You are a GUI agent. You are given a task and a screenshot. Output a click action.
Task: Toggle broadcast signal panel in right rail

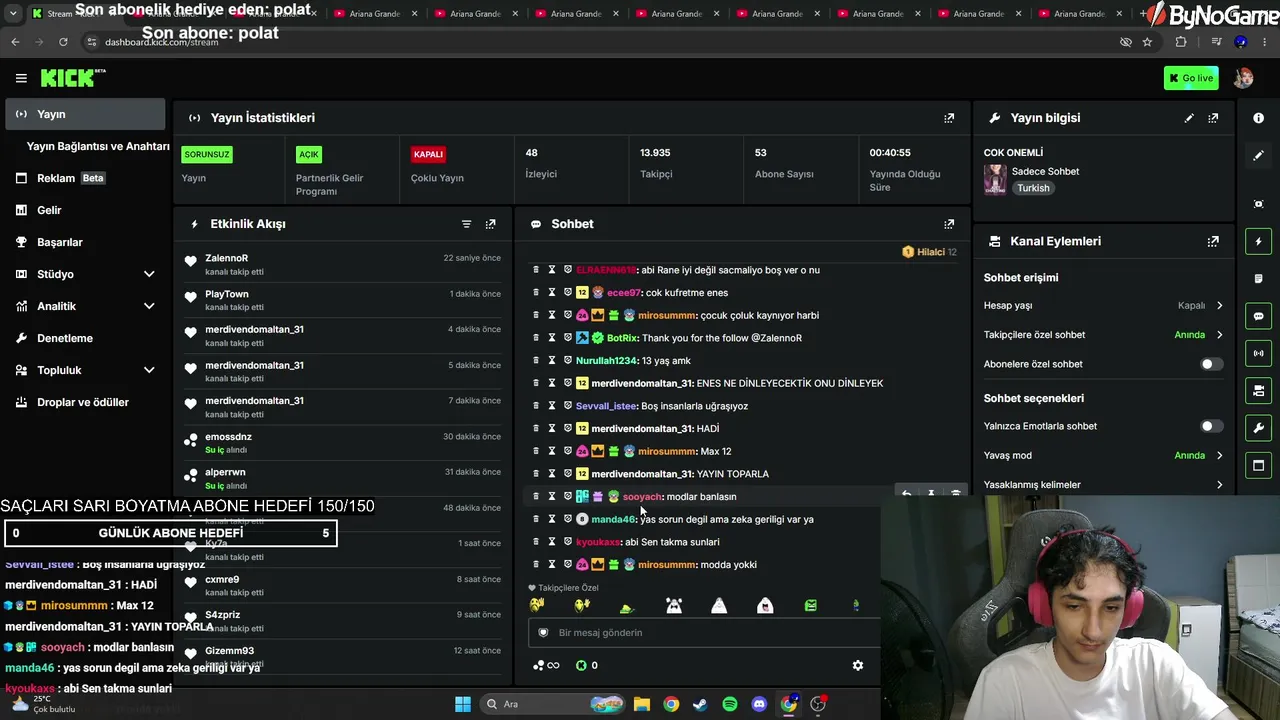tap(1258, 353)
